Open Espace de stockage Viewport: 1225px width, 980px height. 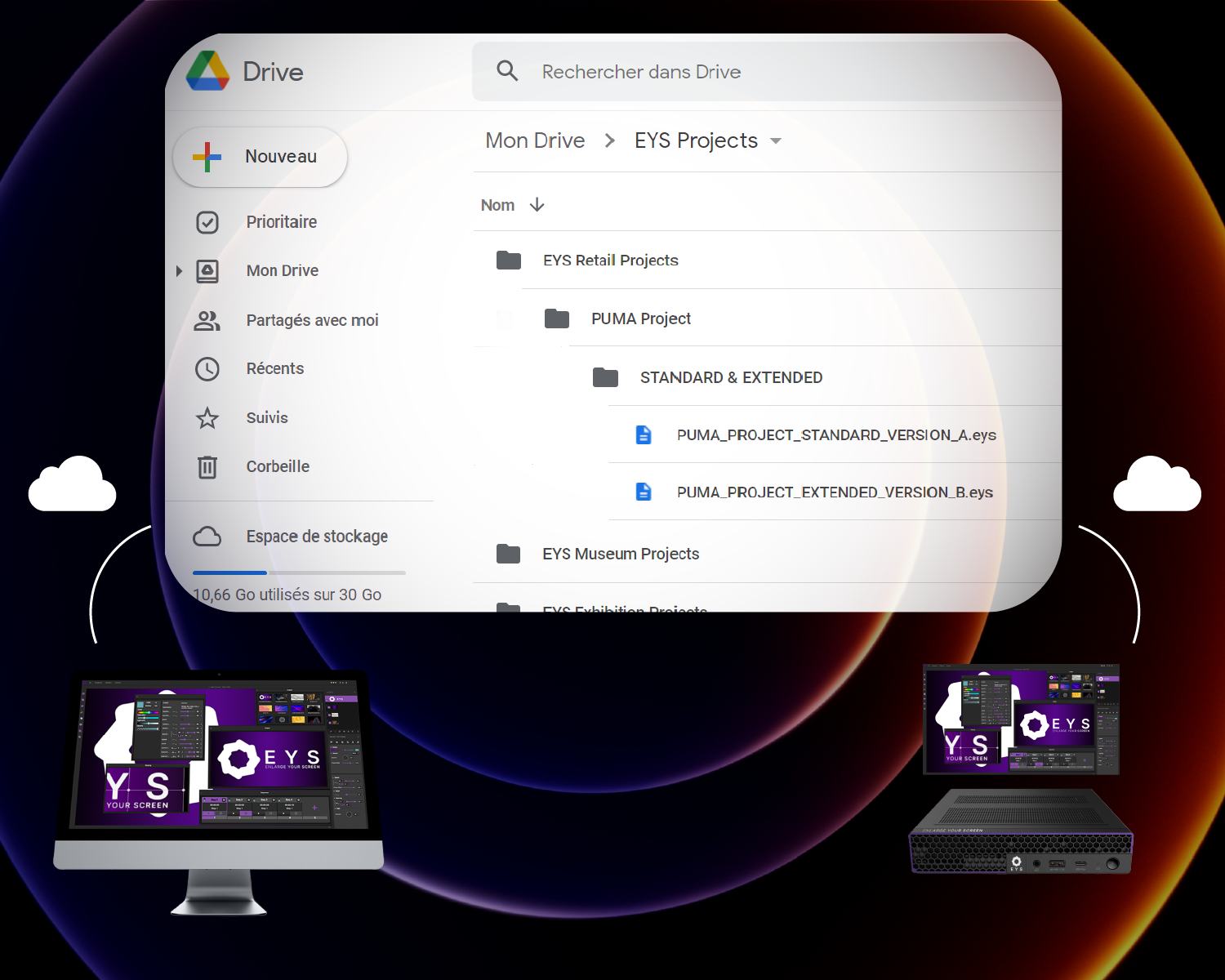pyautogui.click(x=317, y=537)
